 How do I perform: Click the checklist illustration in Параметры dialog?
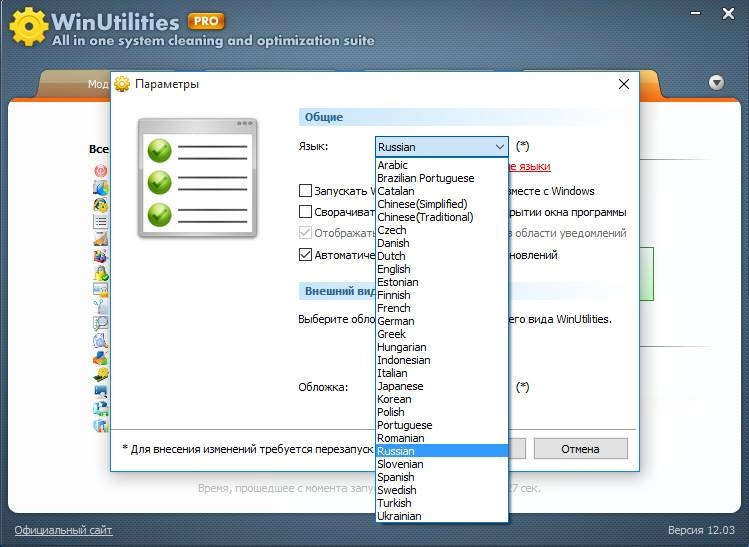click(197, 178)
